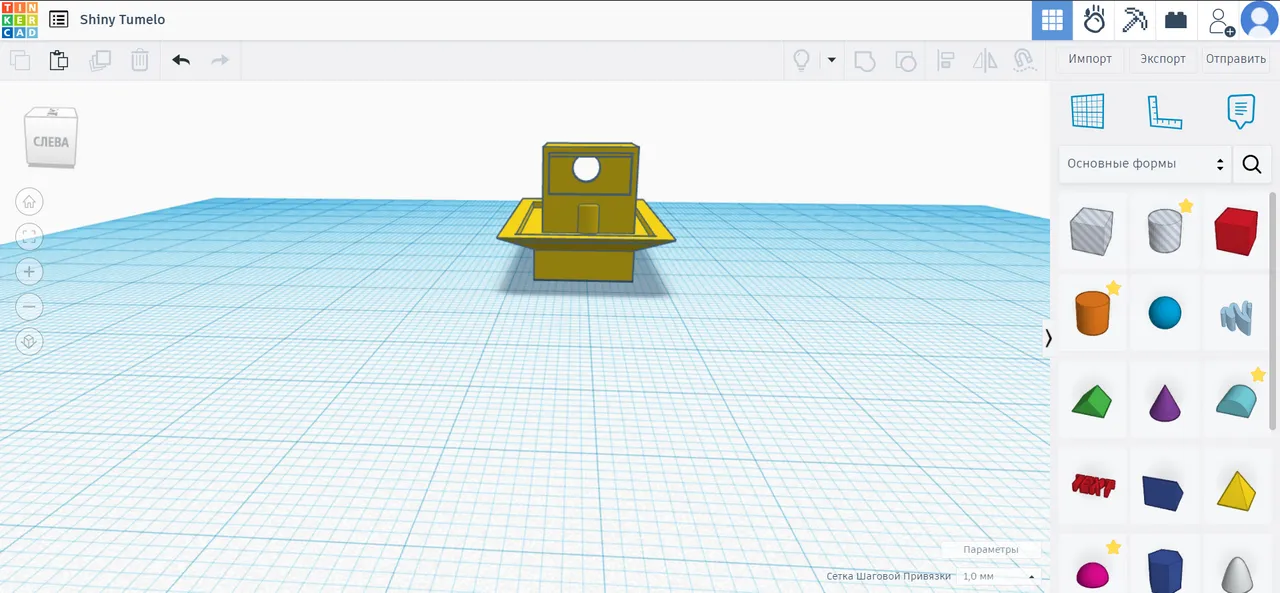Toggle perspective/orthographic view
Image resolution: width=1280 pixels, height=593 pixels.
click(x=29, y=341)
